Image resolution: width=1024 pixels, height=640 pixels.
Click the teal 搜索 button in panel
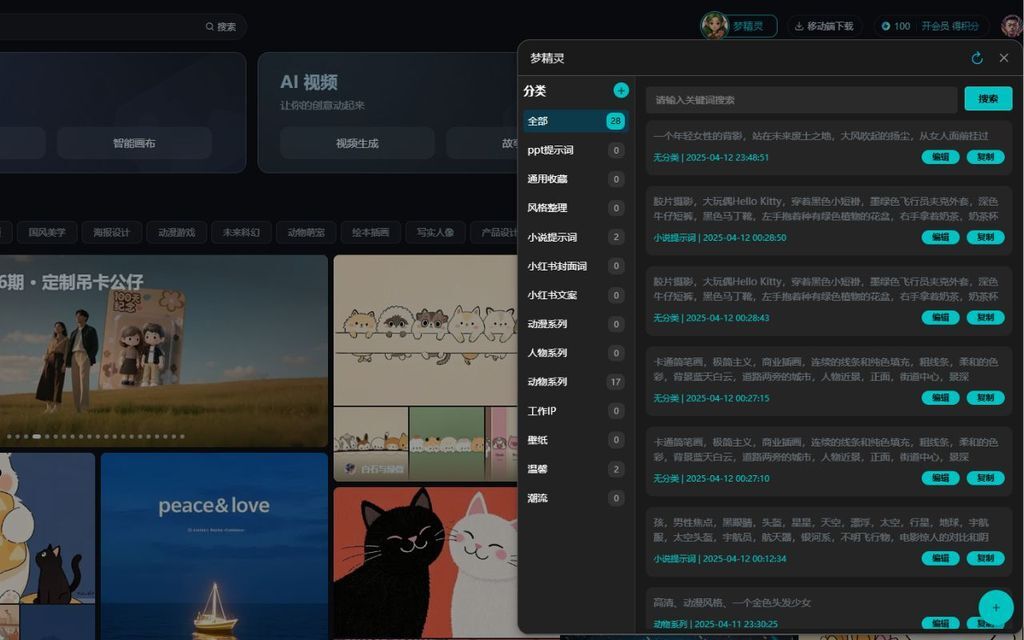tap(988, 99)
